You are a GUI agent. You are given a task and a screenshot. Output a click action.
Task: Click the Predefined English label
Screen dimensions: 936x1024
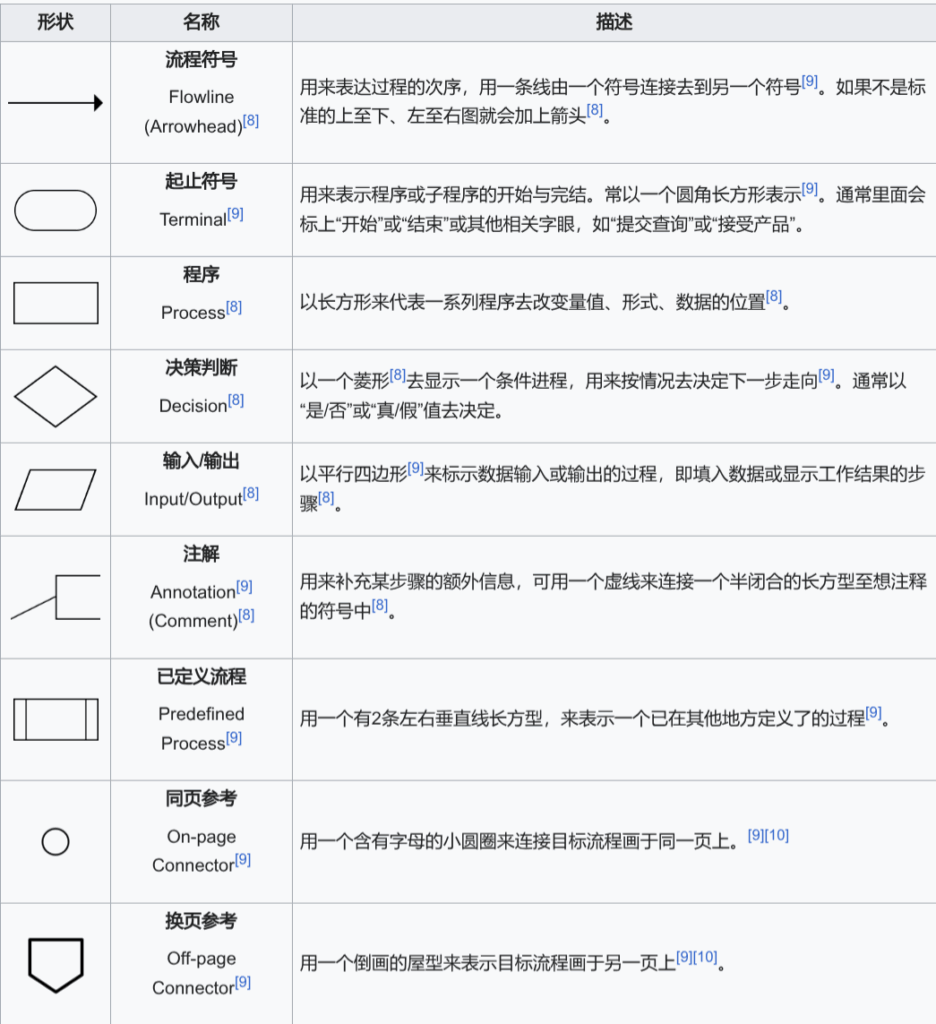[201, 714]
